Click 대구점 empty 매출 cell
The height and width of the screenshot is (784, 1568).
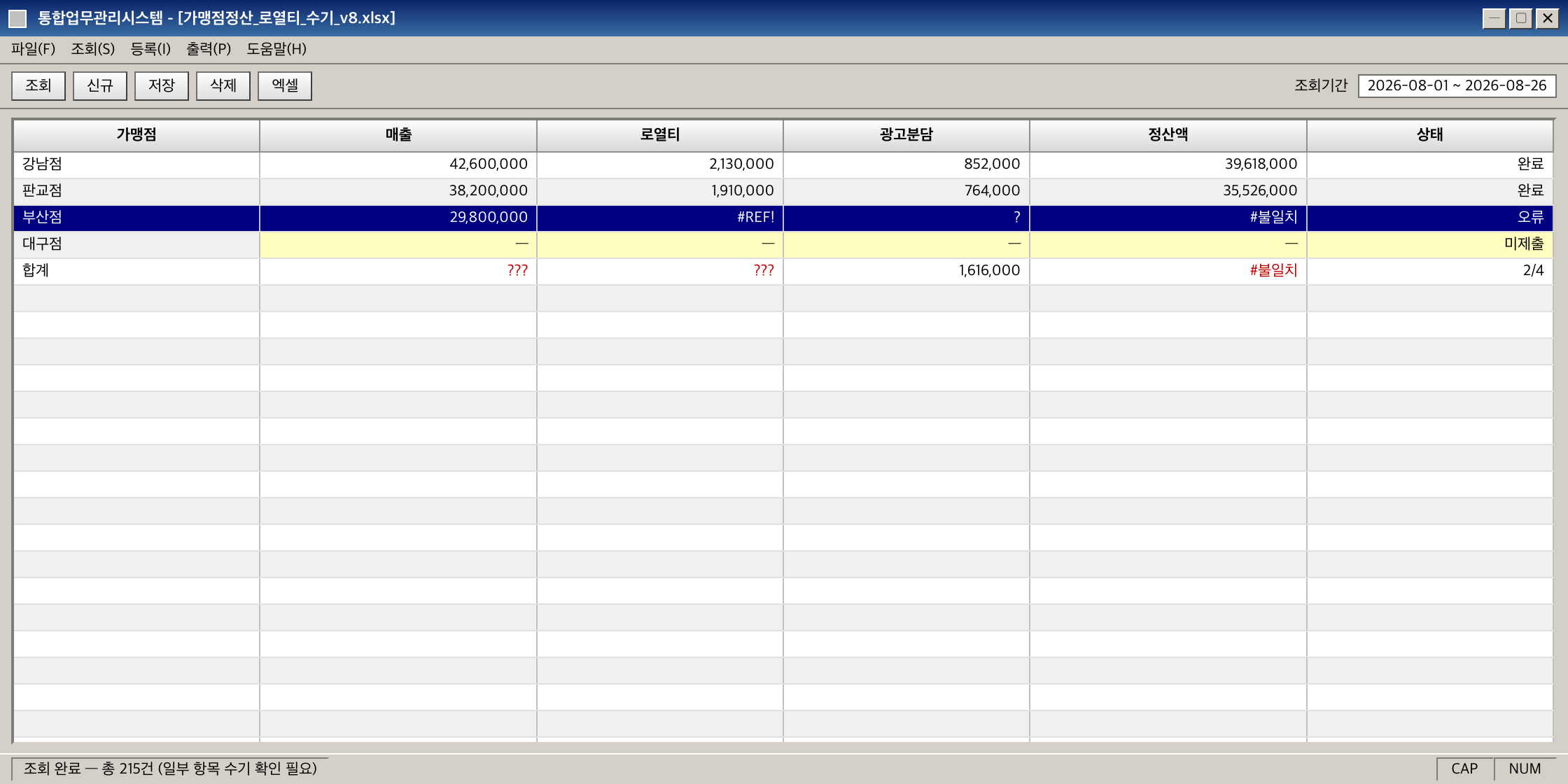point(398,244)
